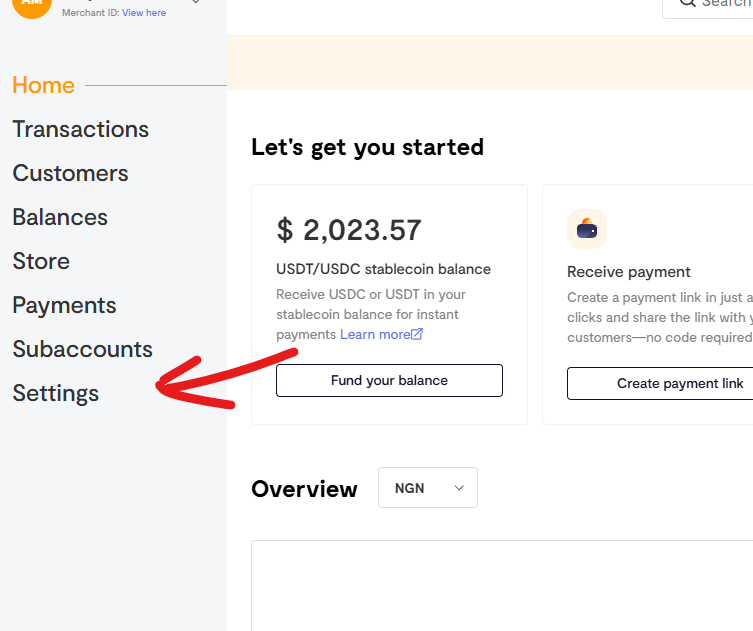This screenshot has height=631, width=753.
Task: Click the Merchant ID View here link
Action: click(x=144, y=13)
